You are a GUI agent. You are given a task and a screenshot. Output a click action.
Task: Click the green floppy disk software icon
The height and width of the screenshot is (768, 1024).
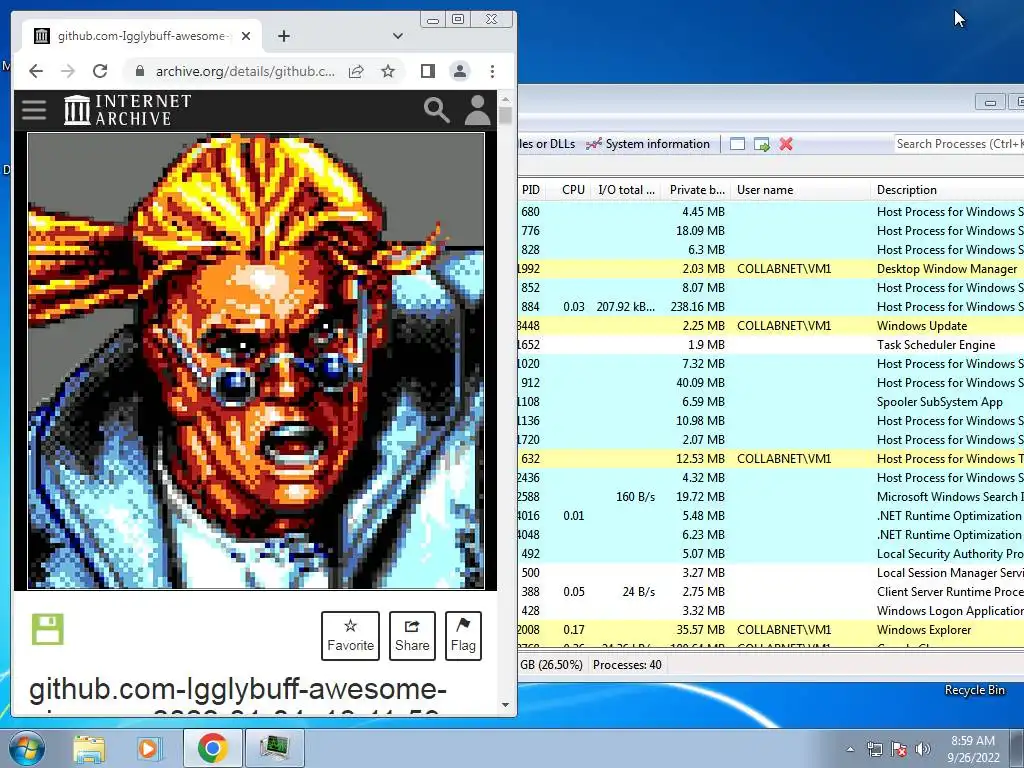[48, 629]
